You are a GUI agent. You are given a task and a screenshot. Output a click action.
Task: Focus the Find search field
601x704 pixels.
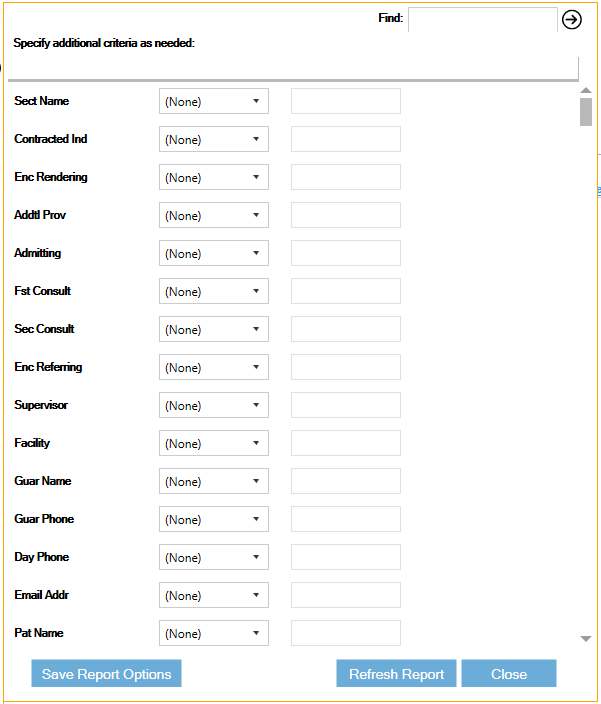coord(483,19)
